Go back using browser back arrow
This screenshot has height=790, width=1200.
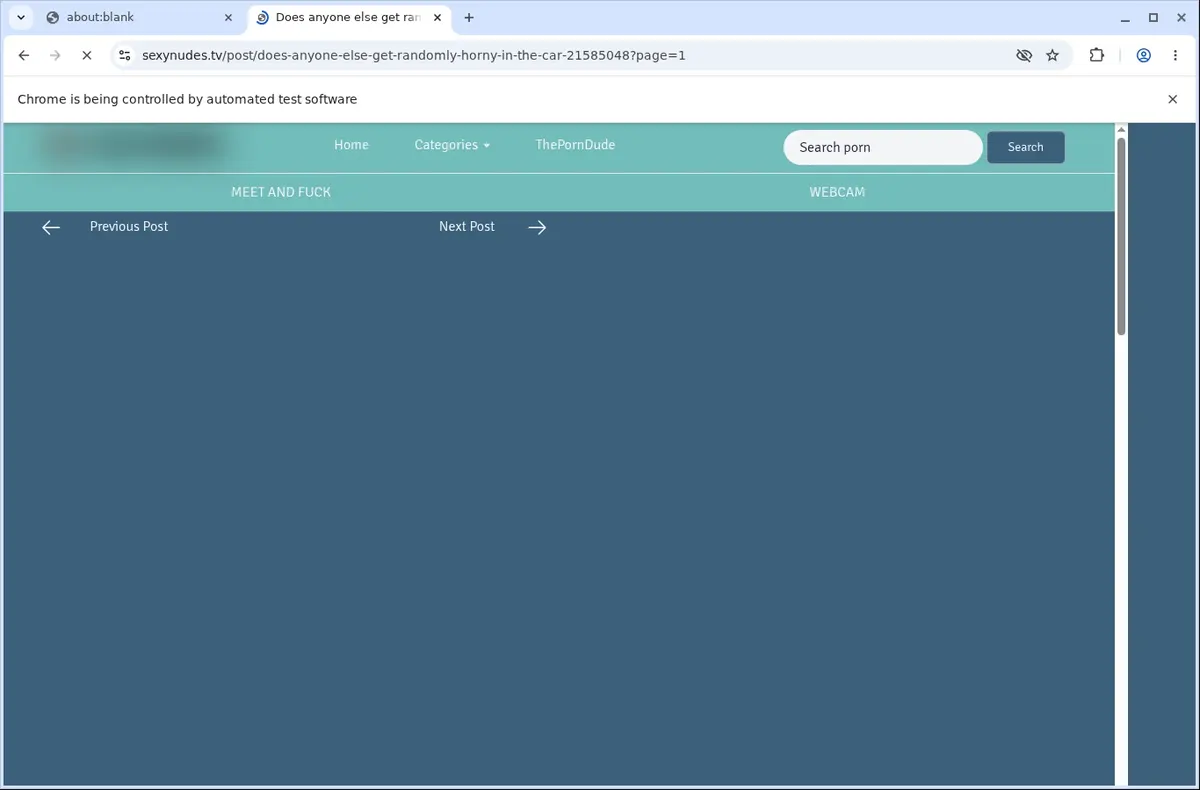[24, 56]
